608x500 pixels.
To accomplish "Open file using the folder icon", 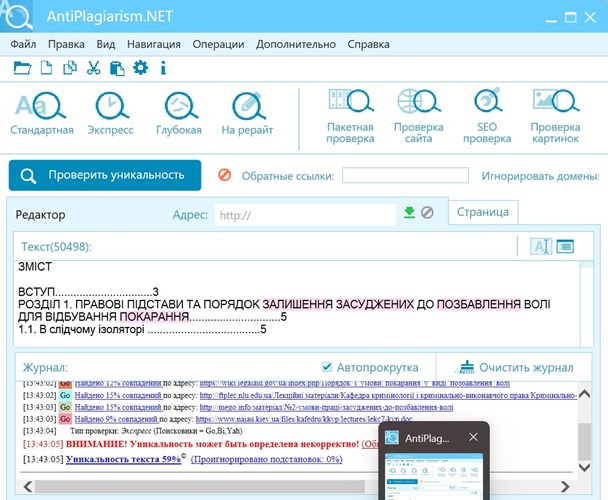I will pos(22,68).
